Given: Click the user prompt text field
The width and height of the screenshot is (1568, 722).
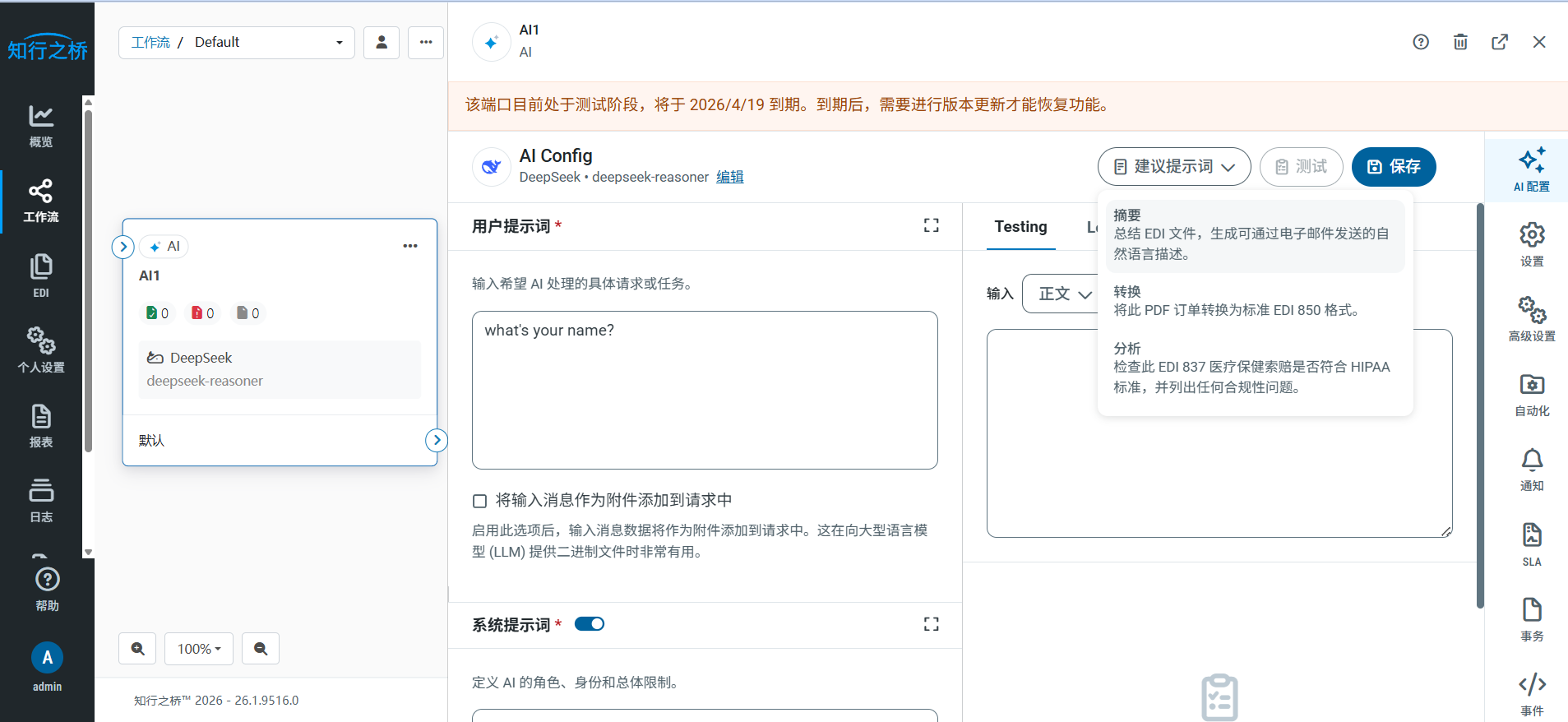Looking at the screenshot, I should click(705, 390).
